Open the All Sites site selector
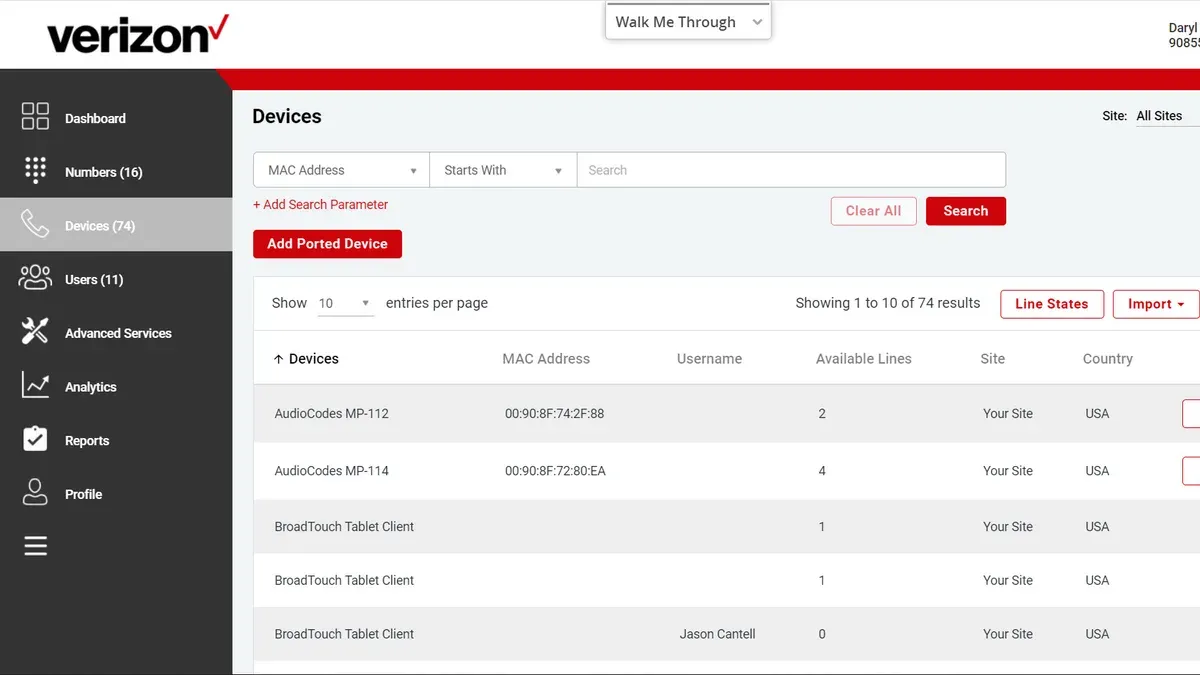The width and height of the screenshot is (1200, 675). 1166,116
